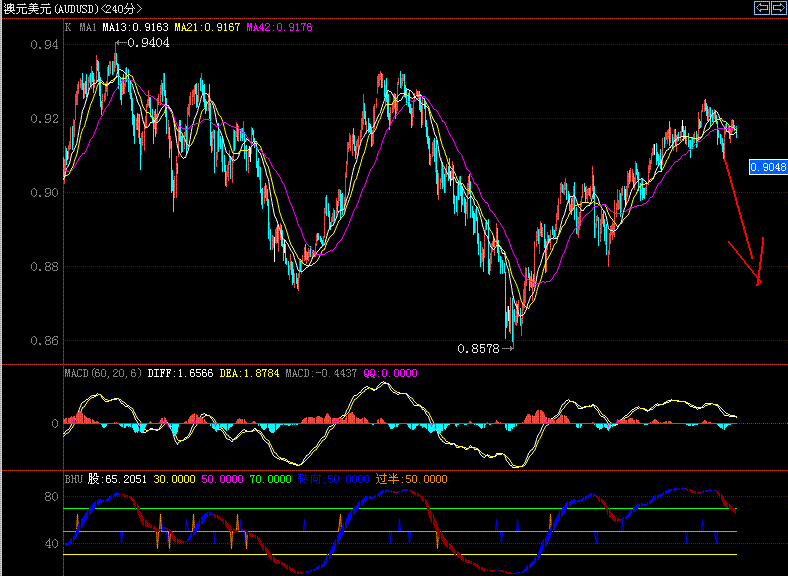
Task: Click the MA13 moving average value
Action: tap(136, 28)
